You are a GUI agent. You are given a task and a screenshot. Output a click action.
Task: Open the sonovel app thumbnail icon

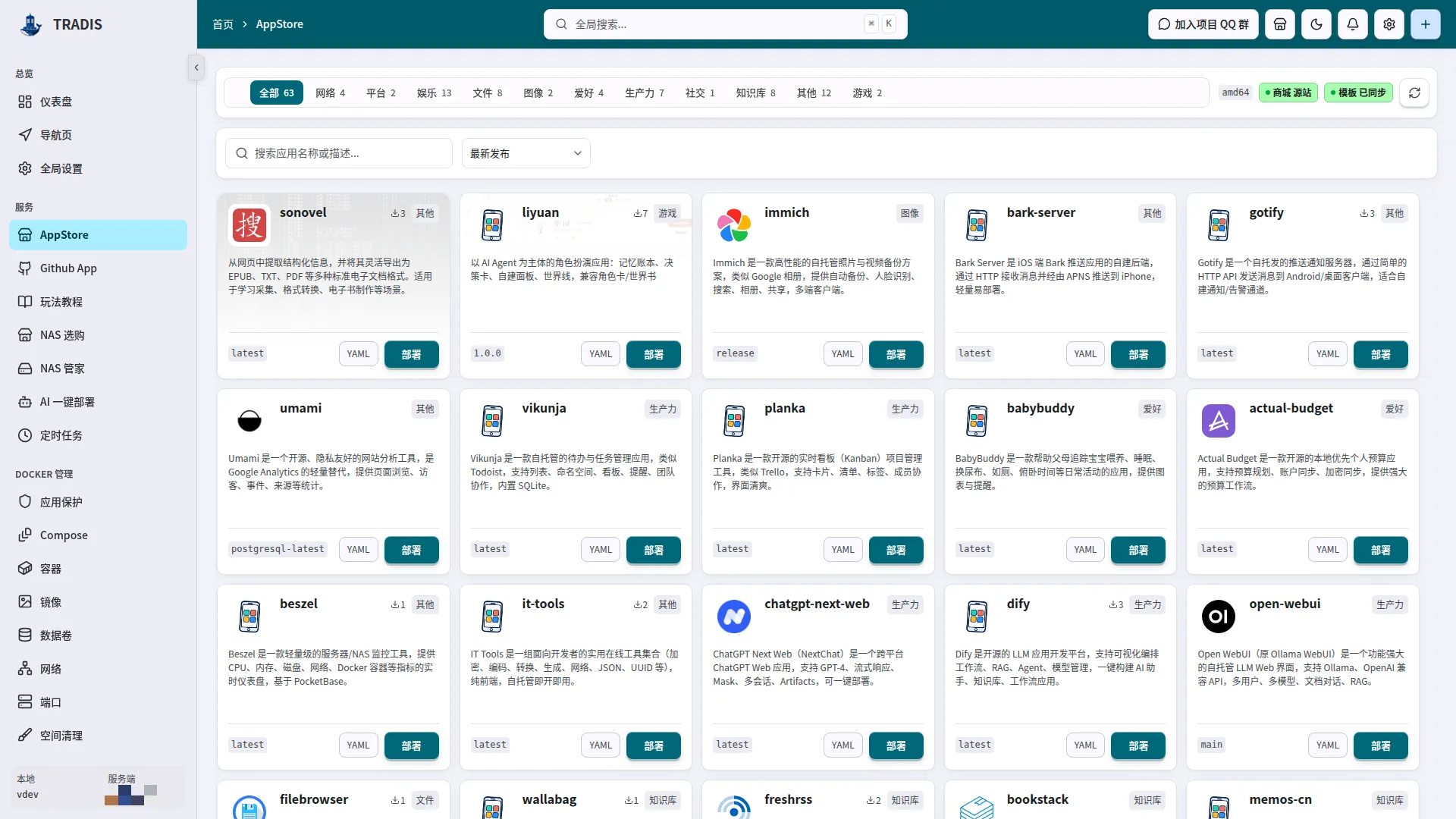pos(249,225)
